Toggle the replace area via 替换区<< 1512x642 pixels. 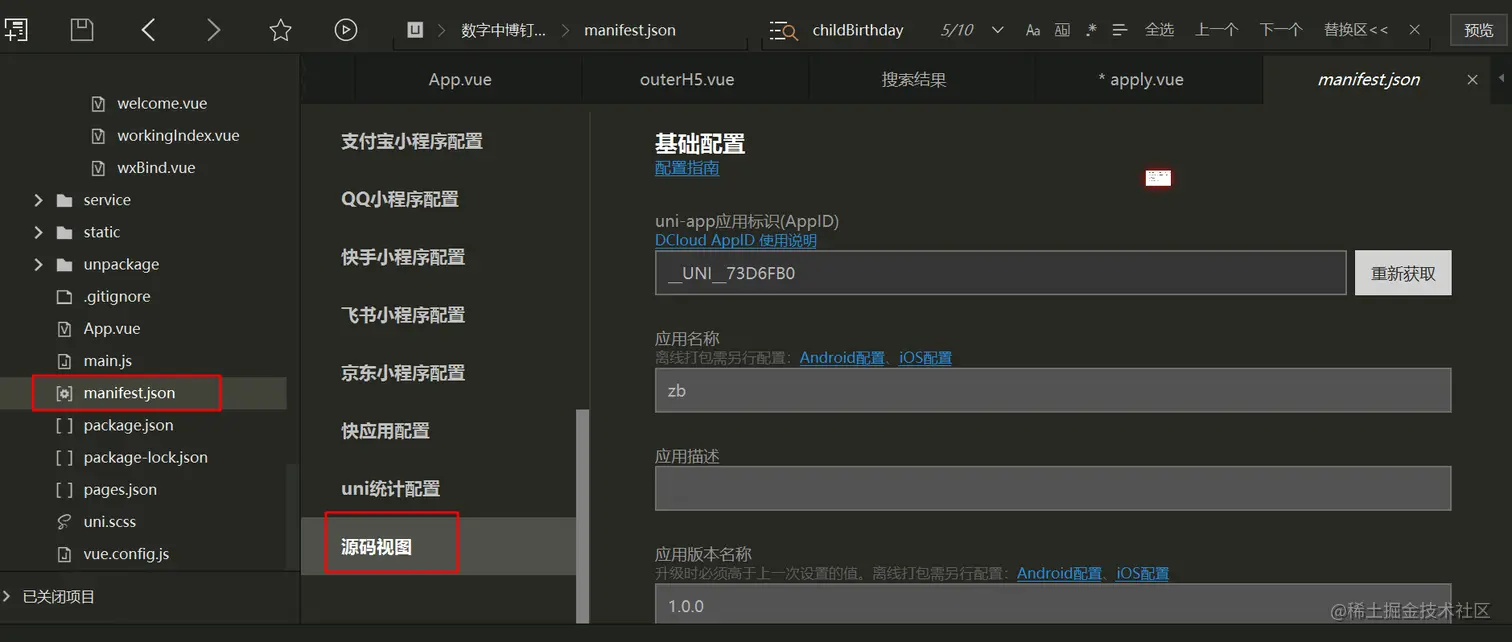click(x=1356, y=30)
